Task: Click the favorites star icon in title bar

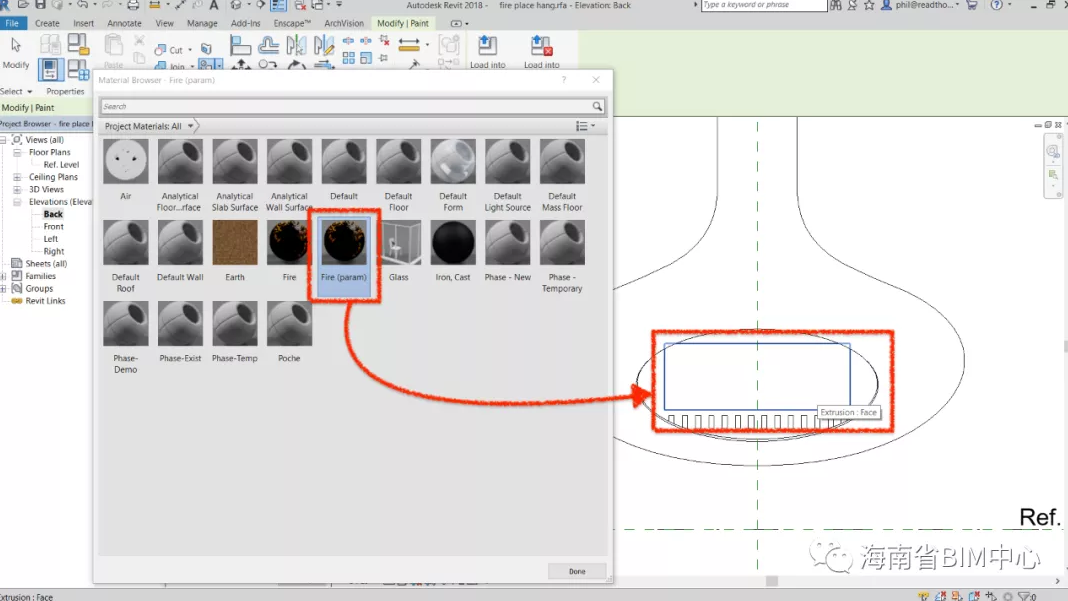Action: 869,6
